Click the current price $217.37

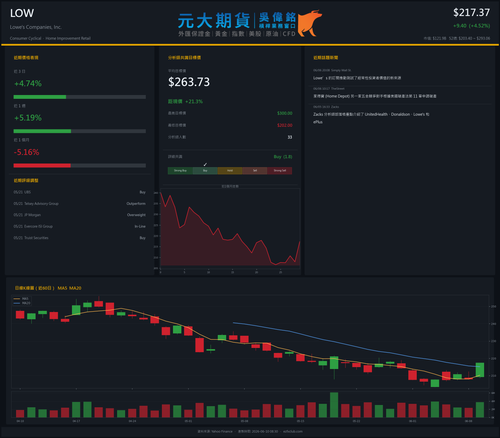coord(471,13)
